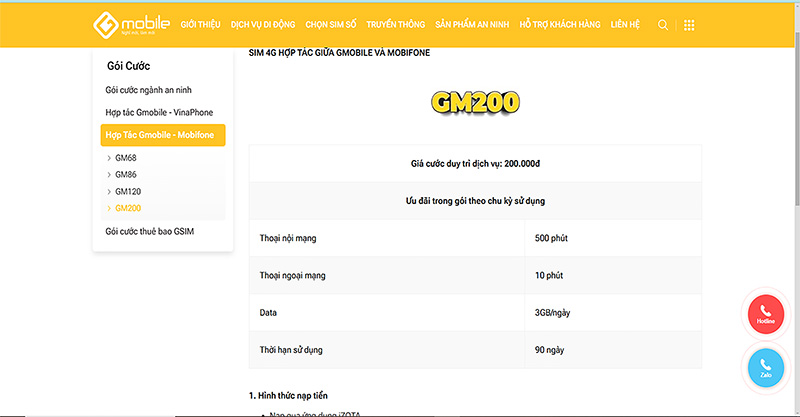The image size is (800, 417).
Task: Open the SẢN PHẨM AN NINH menu
Action: [472, 24]
